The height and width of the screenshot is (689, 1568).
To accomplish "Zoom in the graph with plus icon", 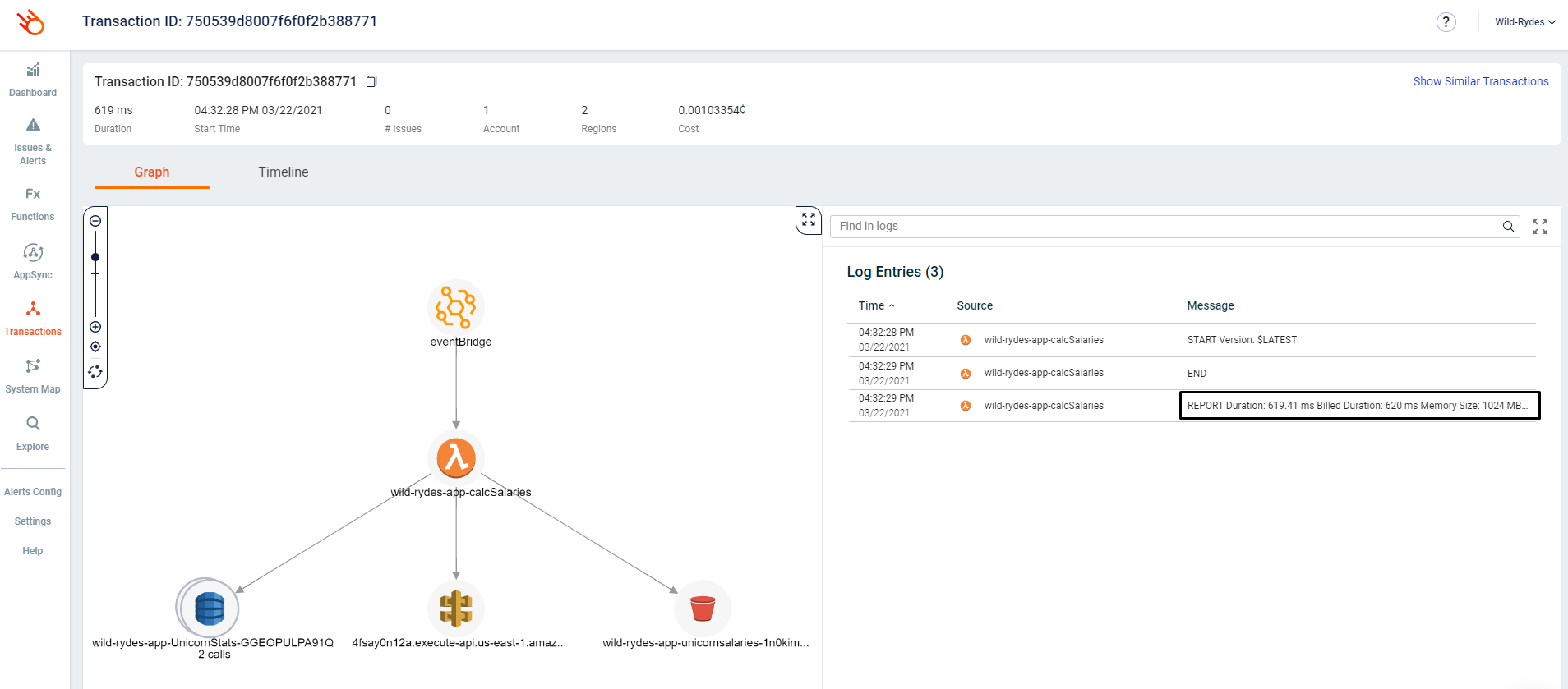I will tap(95, 327).
